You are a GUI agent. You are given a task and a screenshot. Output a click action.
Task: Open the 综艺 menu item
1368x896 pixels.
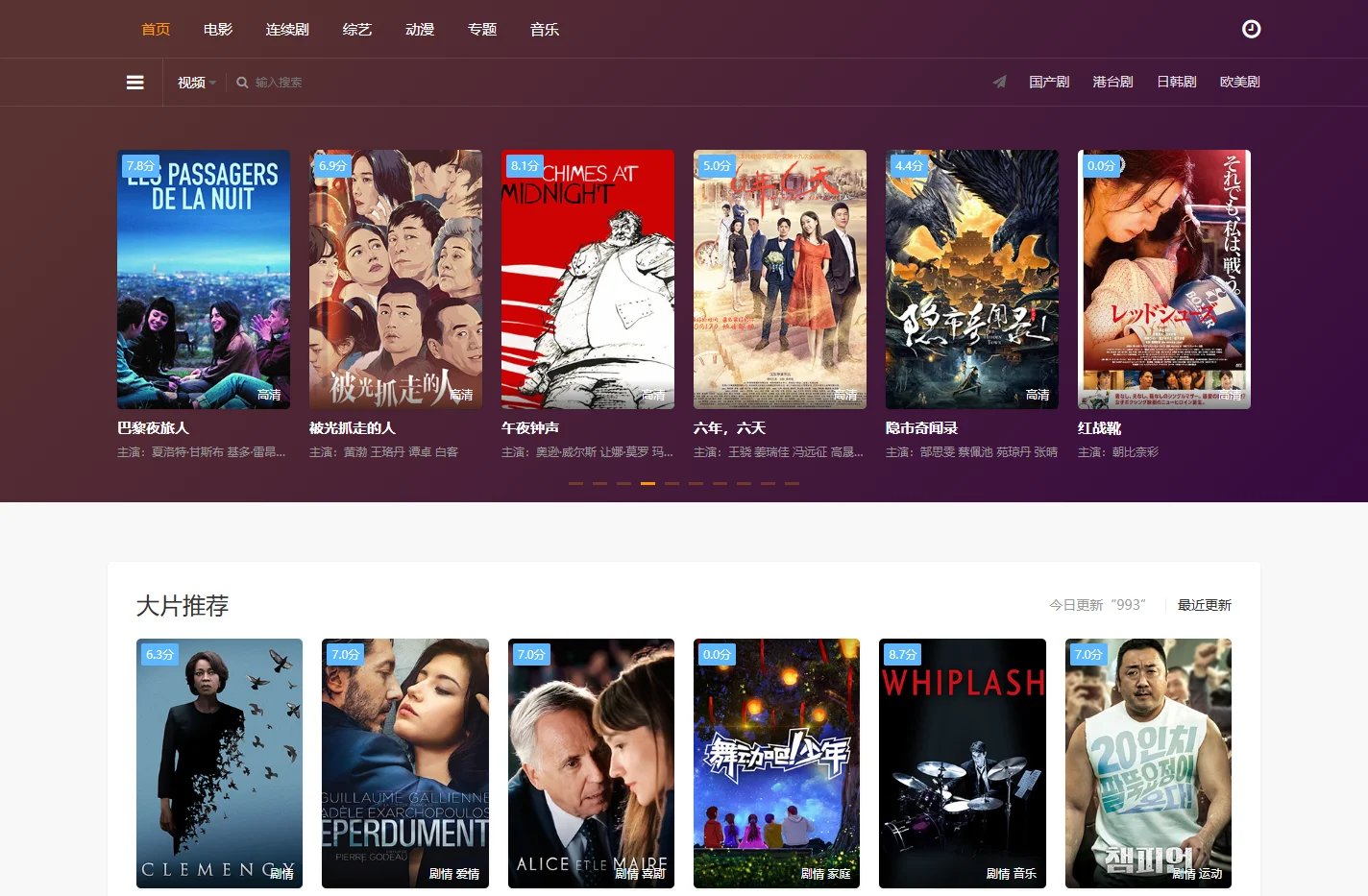(x=357, y=29)
